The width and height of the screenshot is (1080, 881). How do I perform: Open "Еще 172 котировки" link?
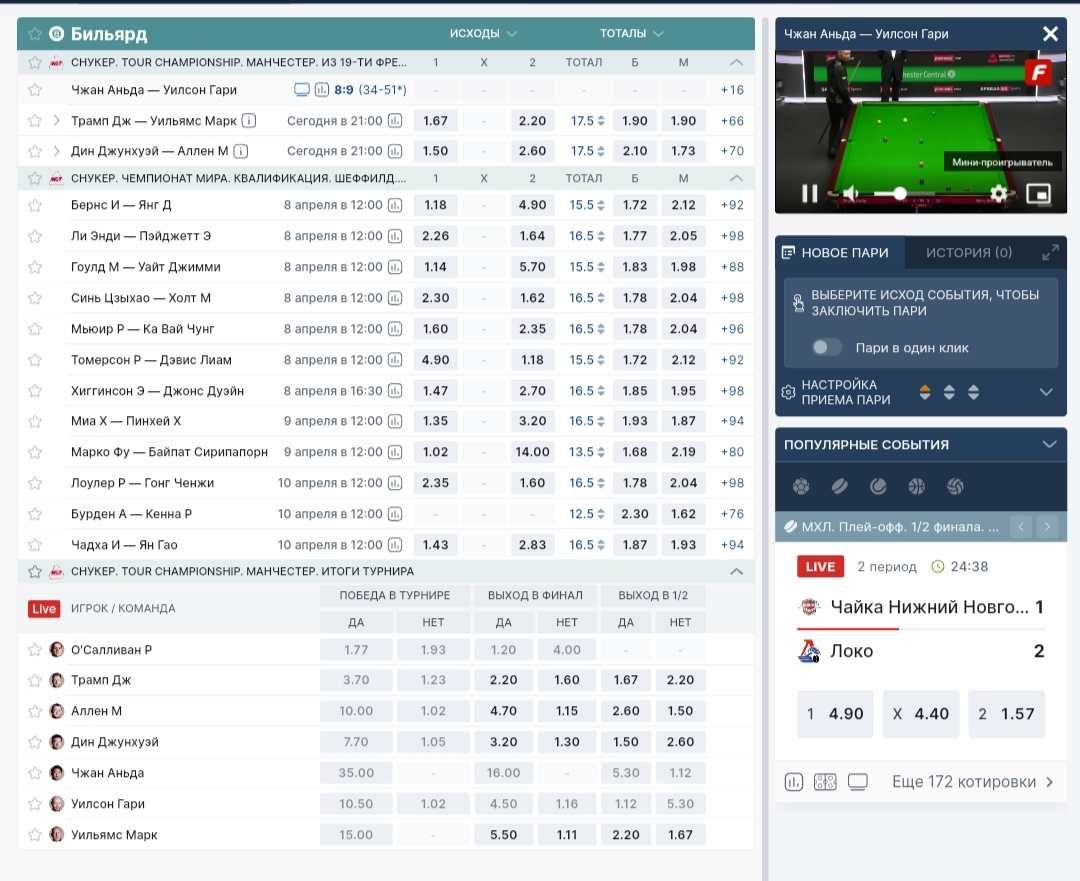pyautogui.click(x=972, y=782)
